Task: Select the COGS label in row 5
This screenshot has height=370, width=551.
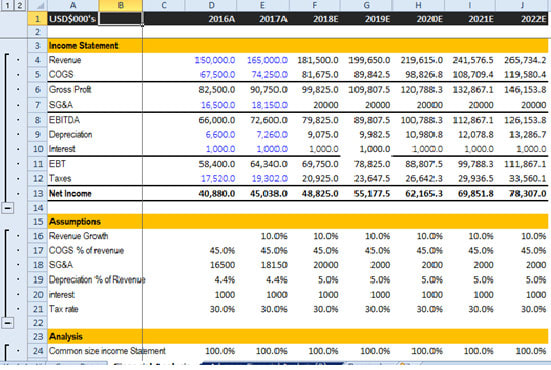Action: [x=61, y=74]
